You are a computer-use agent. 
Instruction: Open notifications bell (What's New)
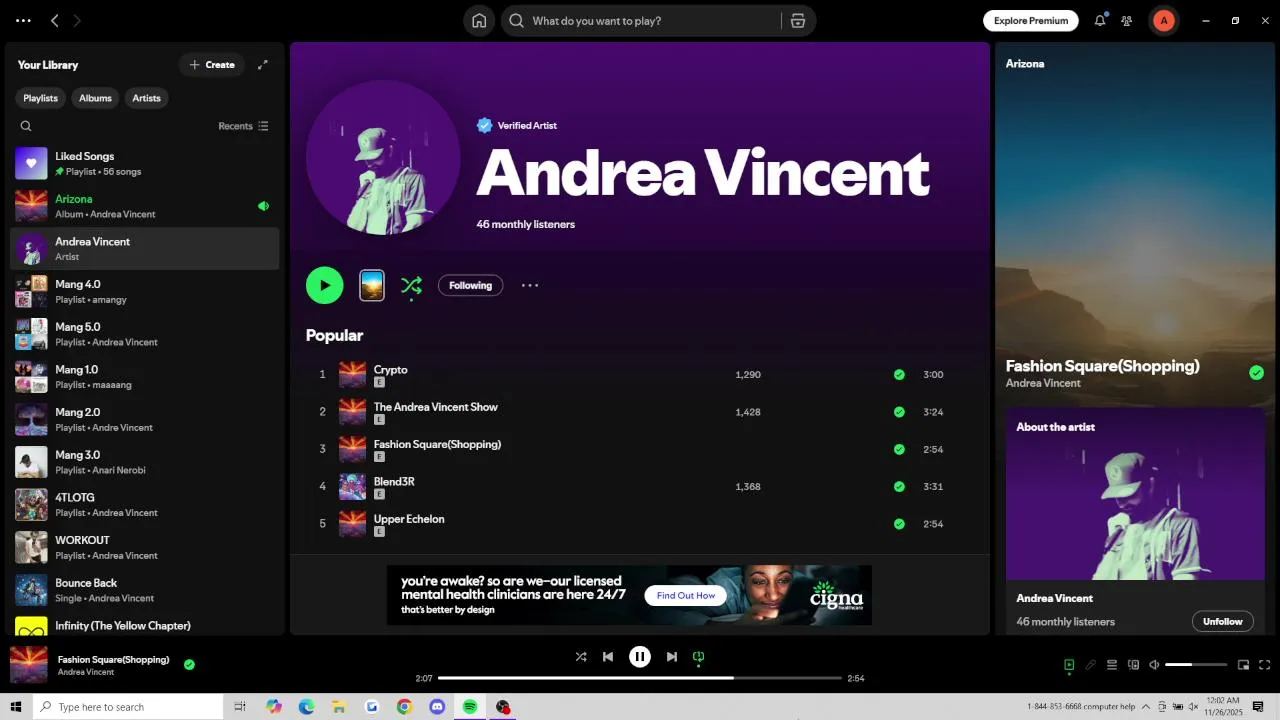click(x=1100, y=20)
